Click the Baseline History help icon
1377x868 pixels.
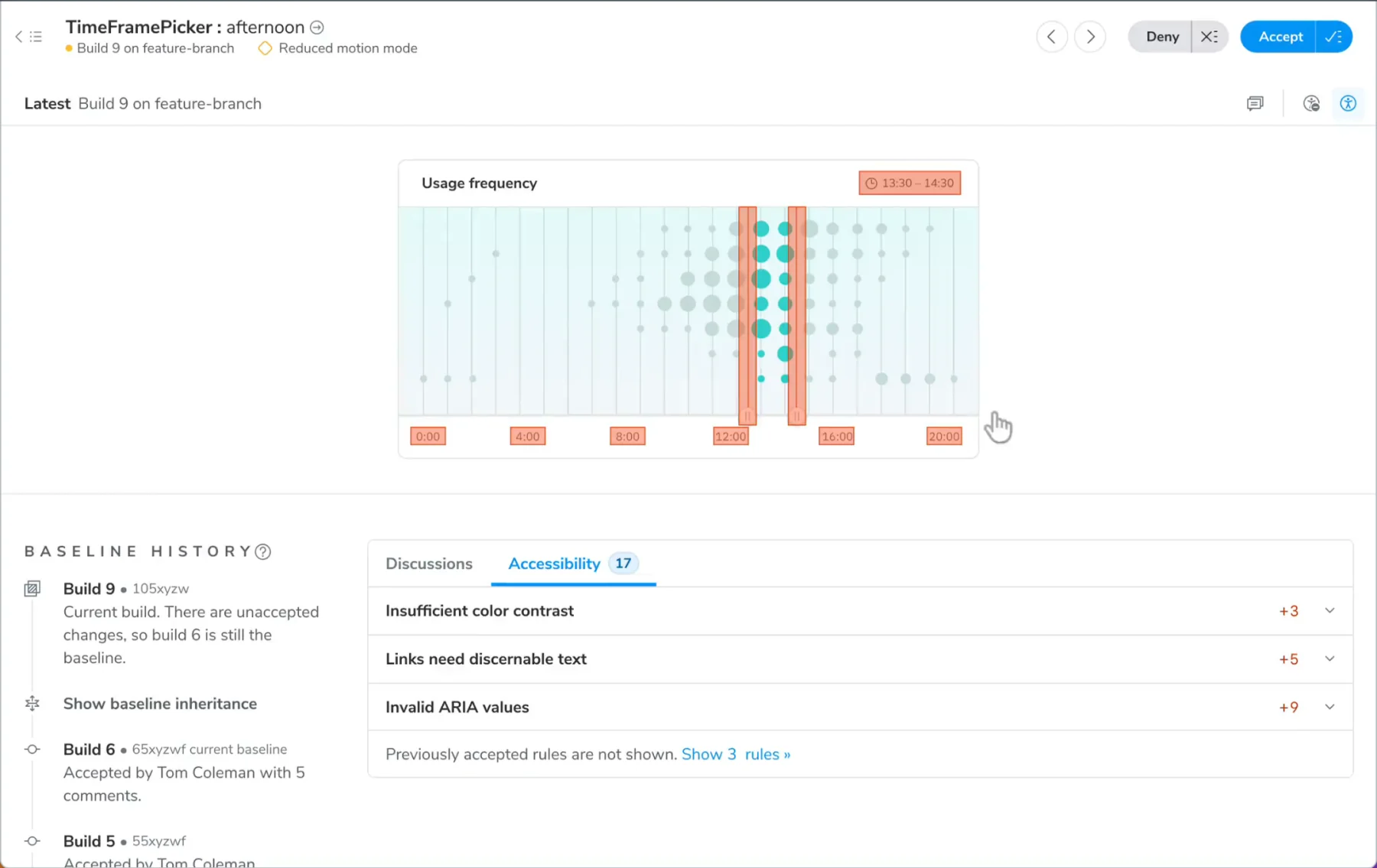tap(263, 551)
